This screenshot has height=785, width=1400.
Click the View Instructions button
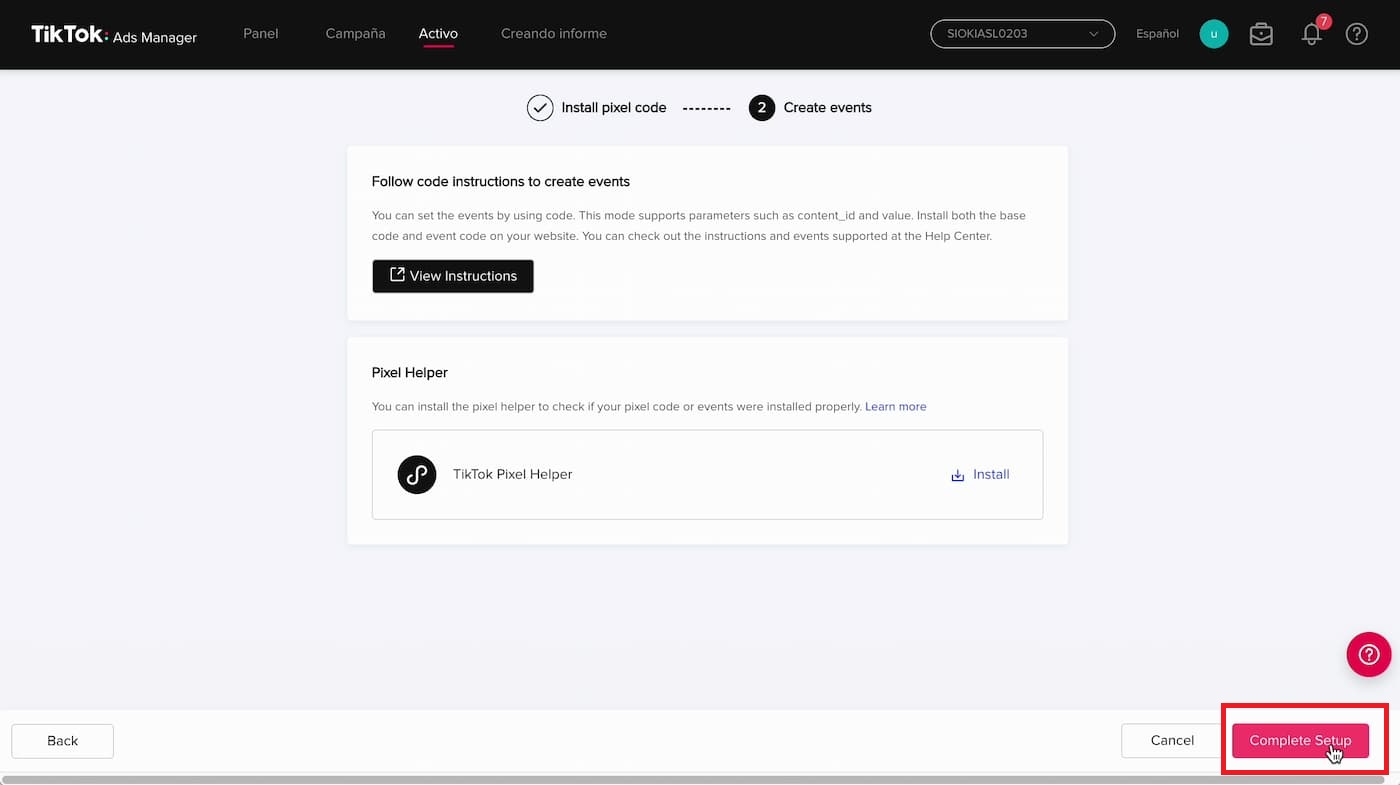453,276
